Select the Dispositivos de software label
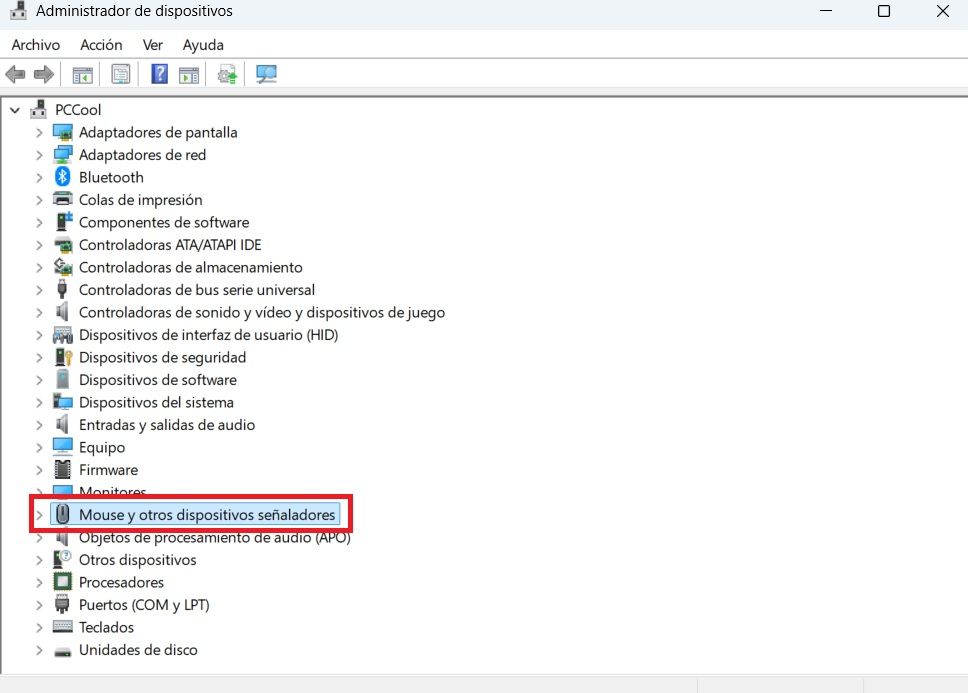The height and width of the screenshot is (693, 968). click(x=158, y=380)
